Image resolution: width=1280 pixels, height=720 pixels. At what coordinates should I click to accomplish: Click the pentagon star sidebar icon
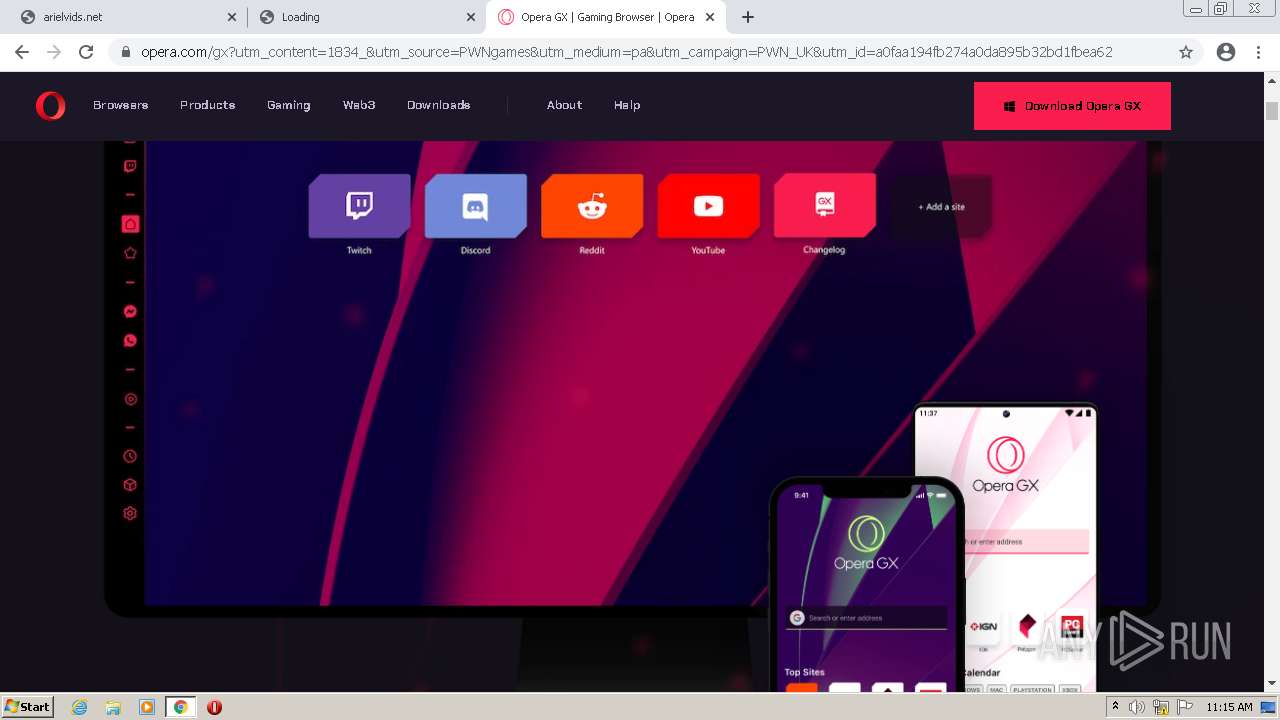pyautogui.click(x=130, y=253)
